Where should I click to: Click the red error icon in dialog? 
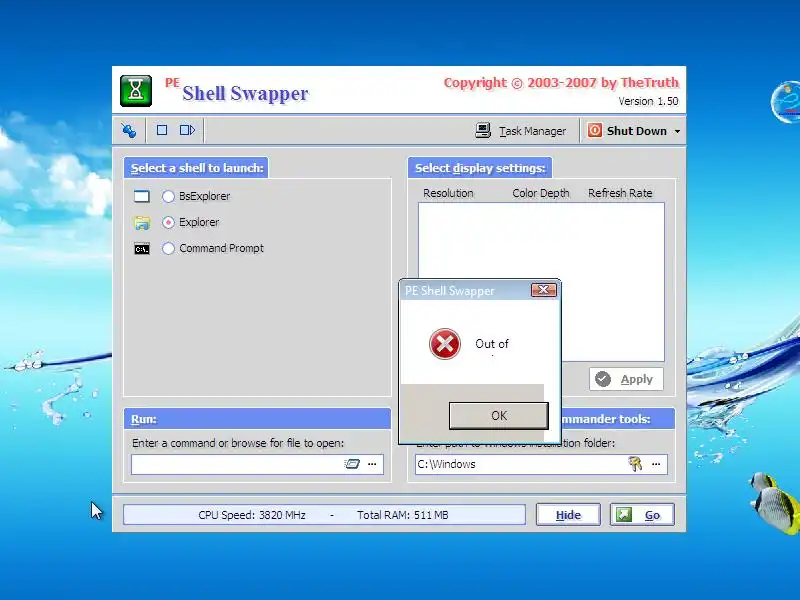[444, 344]
